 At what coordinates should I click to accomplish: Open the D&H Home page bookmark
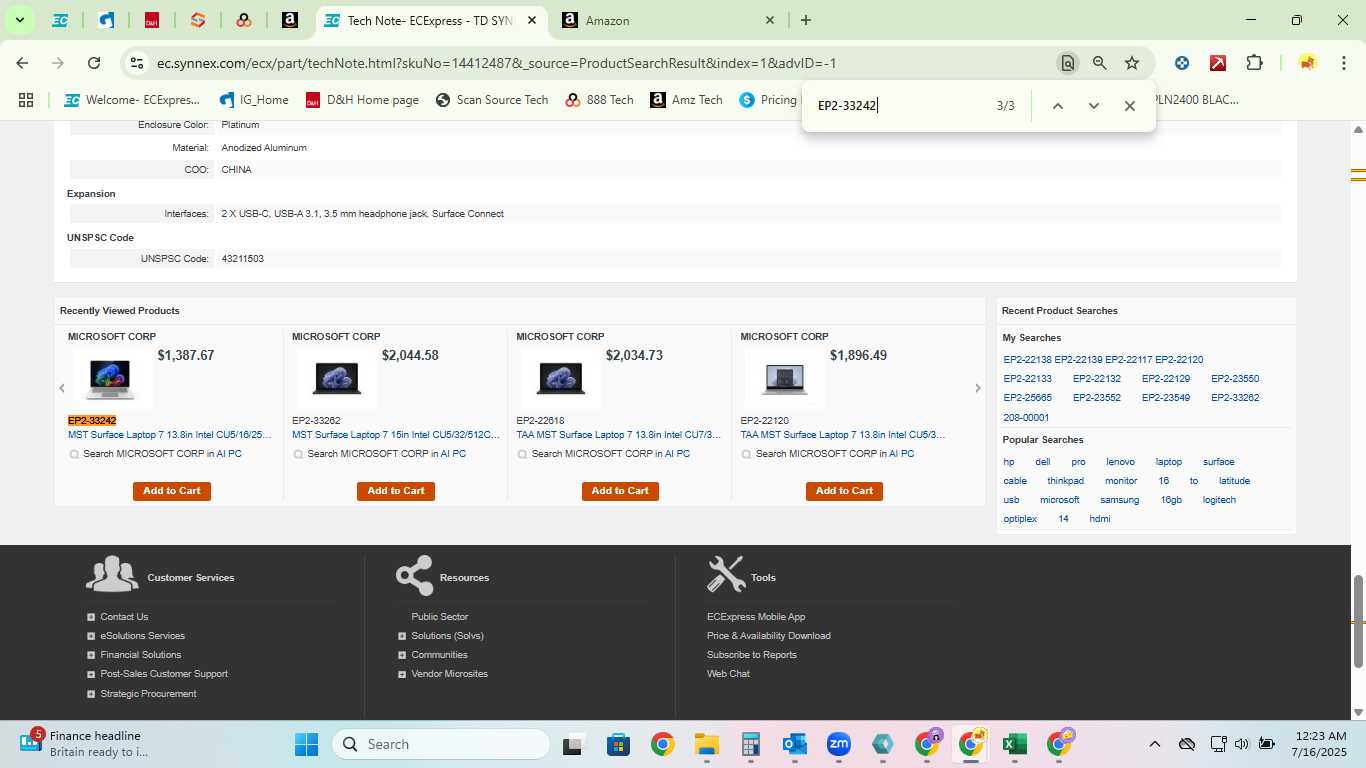362,100
